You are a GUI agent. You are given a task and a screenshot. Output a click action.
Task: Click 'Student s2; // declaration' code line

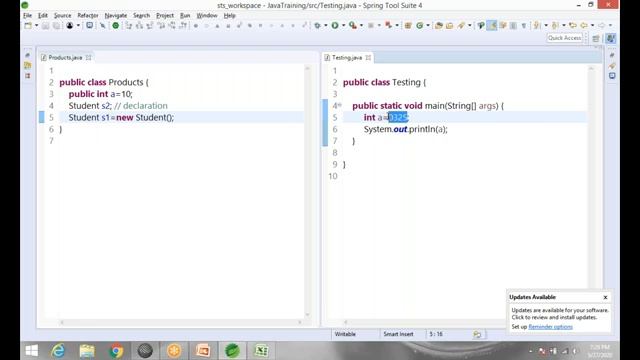(x=118, y=106)
